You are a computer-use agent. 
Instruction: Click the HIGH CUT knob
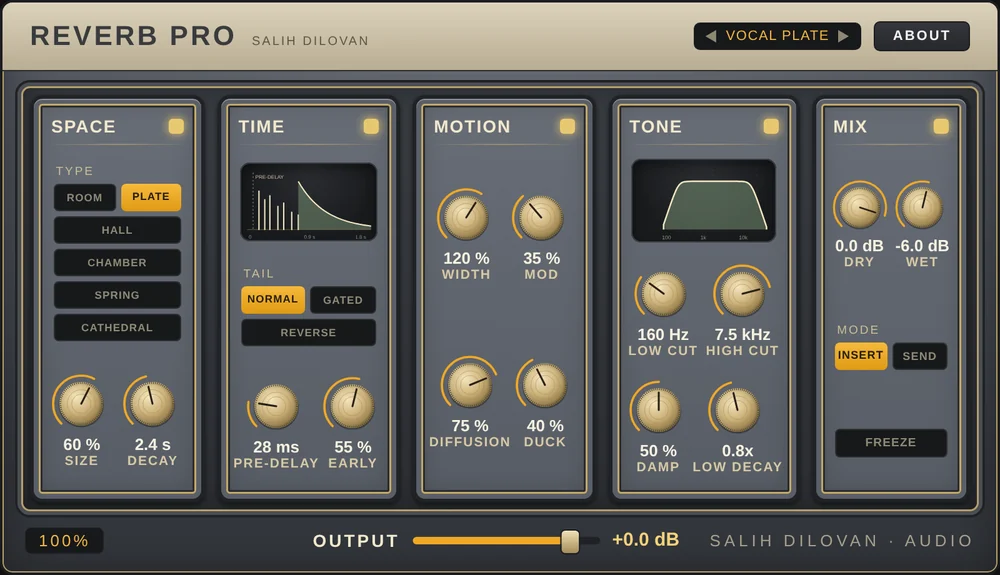[742, 294]
